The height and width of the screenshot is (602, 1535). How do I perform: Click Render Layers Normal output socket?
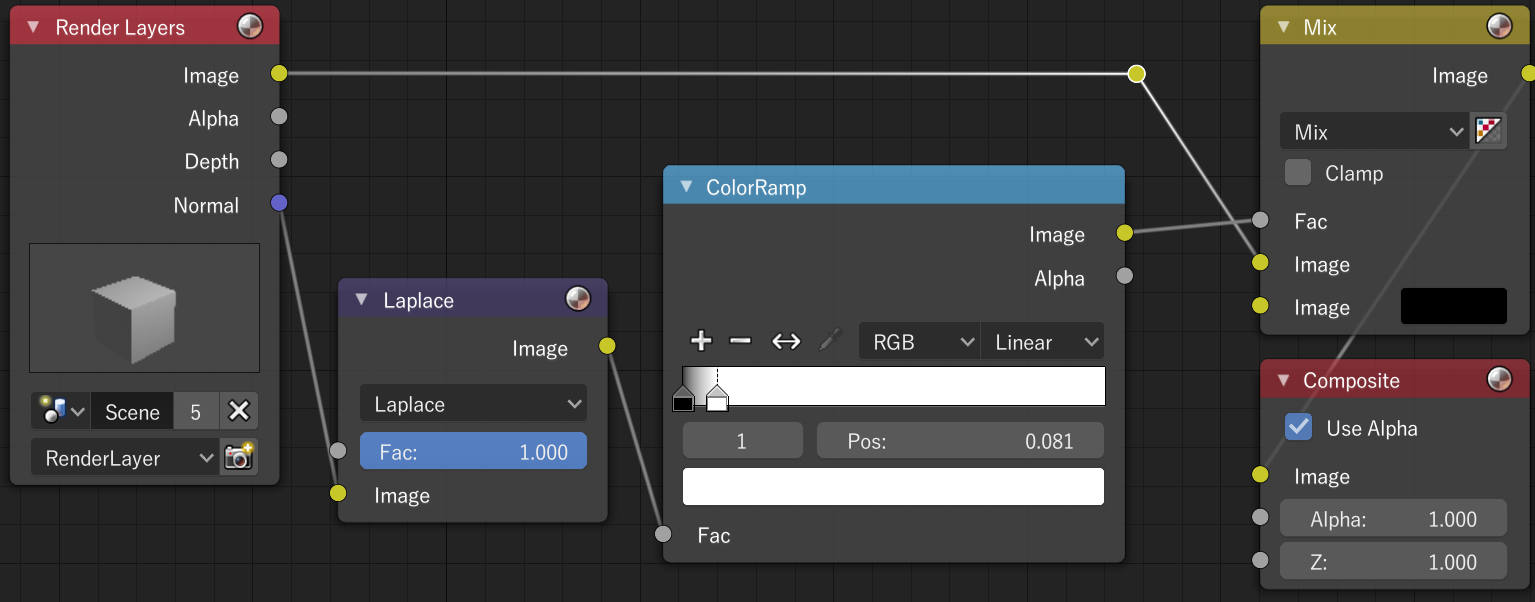(279, 203)
